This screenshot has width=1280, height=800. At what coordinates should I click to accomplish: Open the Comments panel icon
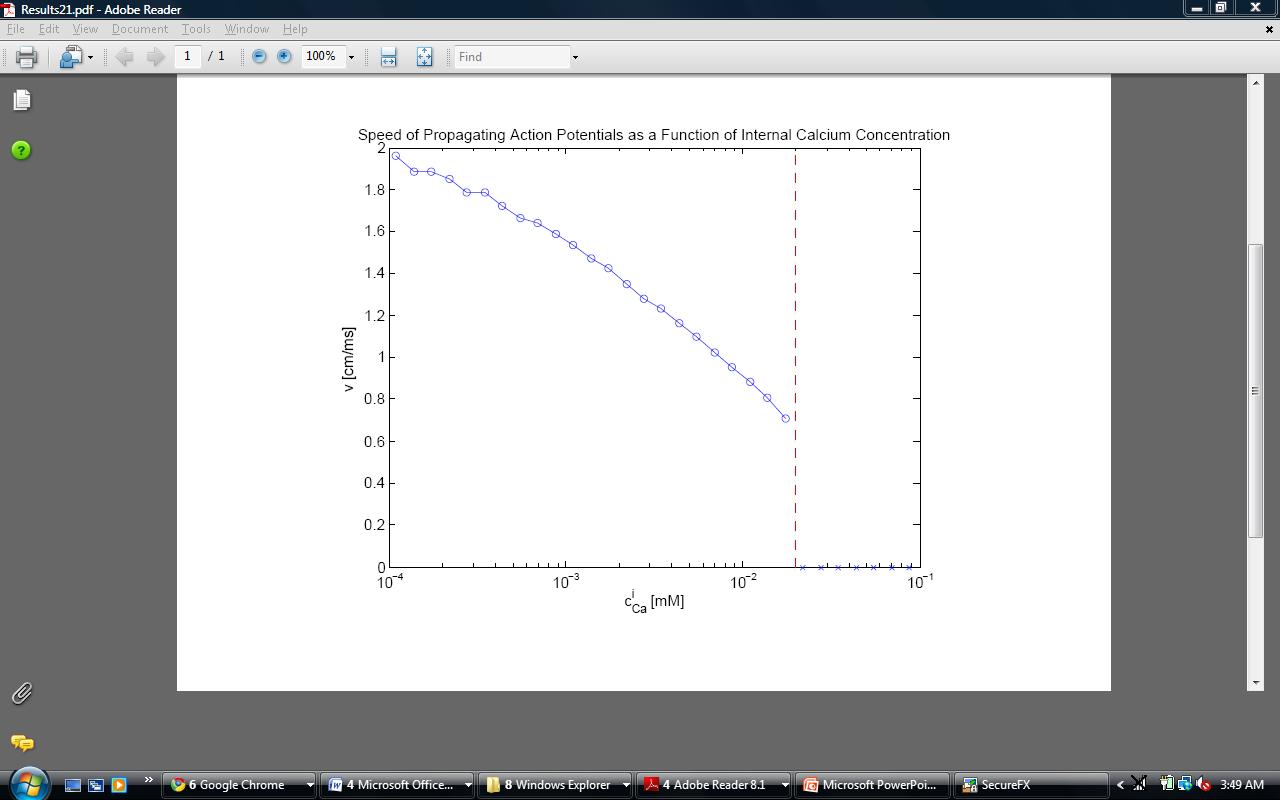[x=21, y=743]
